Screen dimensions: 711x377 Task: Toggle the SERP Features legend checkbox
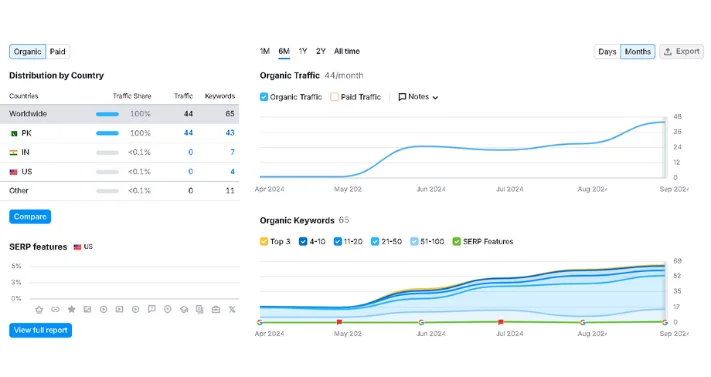[457, 242]
